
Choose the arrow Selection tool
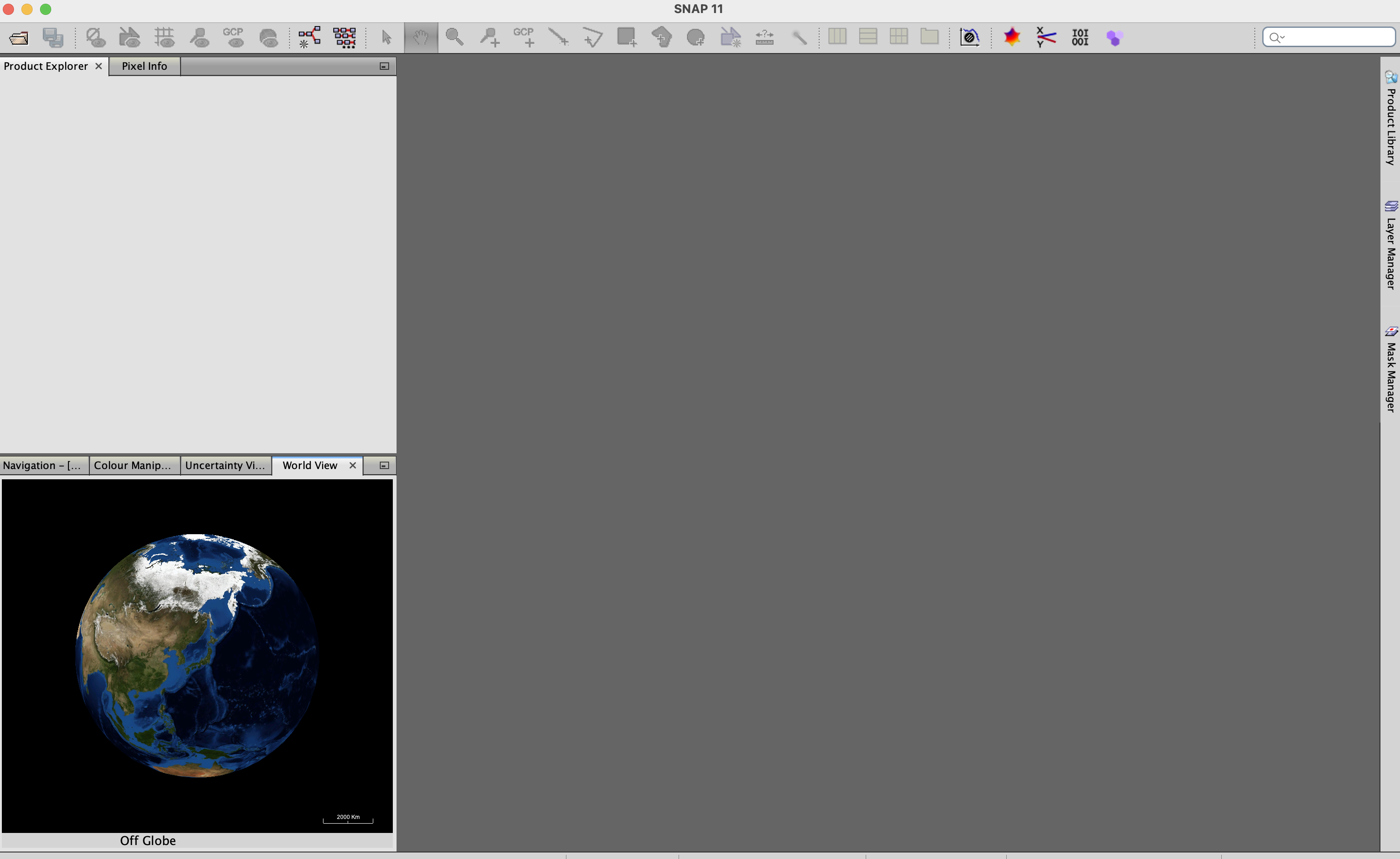(x=386, y=38)
